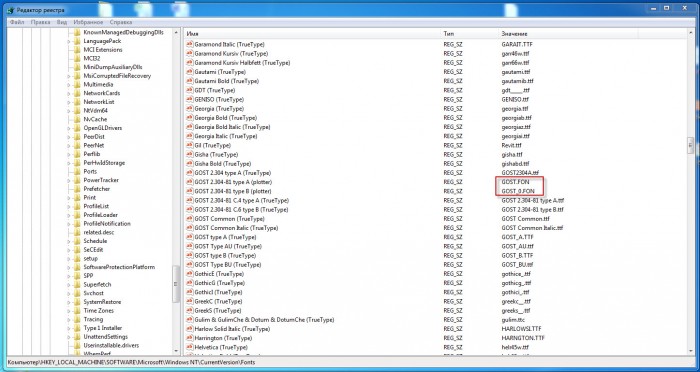700x372 pixels.
Task: Open the Справка menu
Action: click(121, 22)
